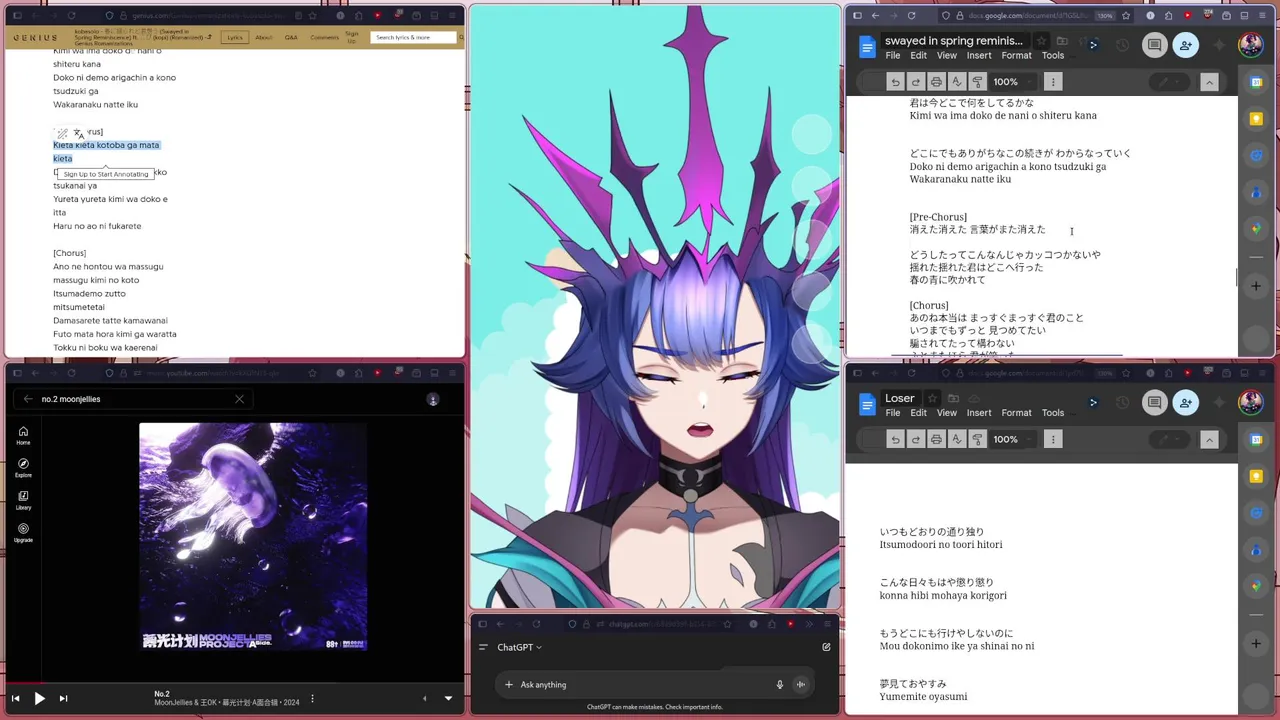Click Sign Up link on Genius header
Image resolution: width=1280 pixels, height=720 pixels.
pyautogui.click(x=352, y=37)
